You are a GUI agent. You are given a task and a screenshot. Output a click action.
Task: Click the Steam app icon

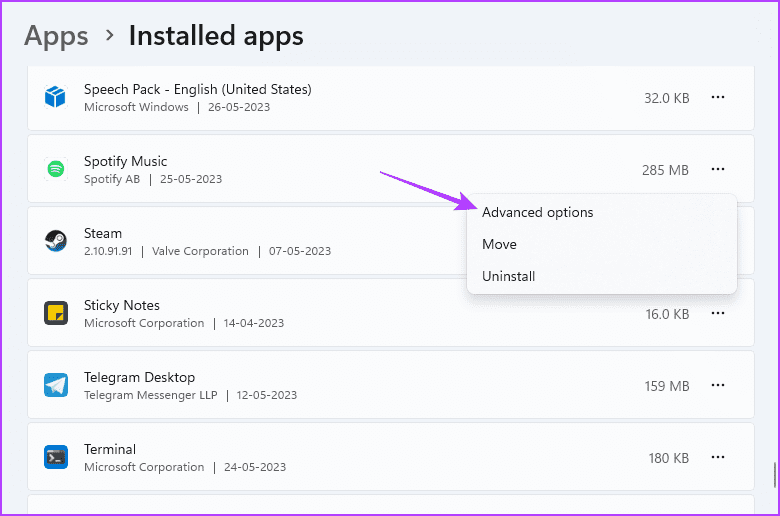(x=55, y=241)
